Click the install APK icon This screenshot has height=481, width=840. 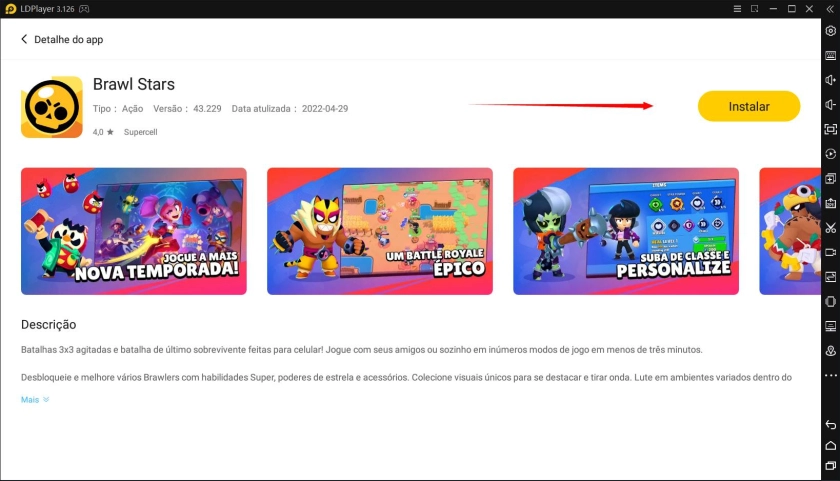coord(830,203)
